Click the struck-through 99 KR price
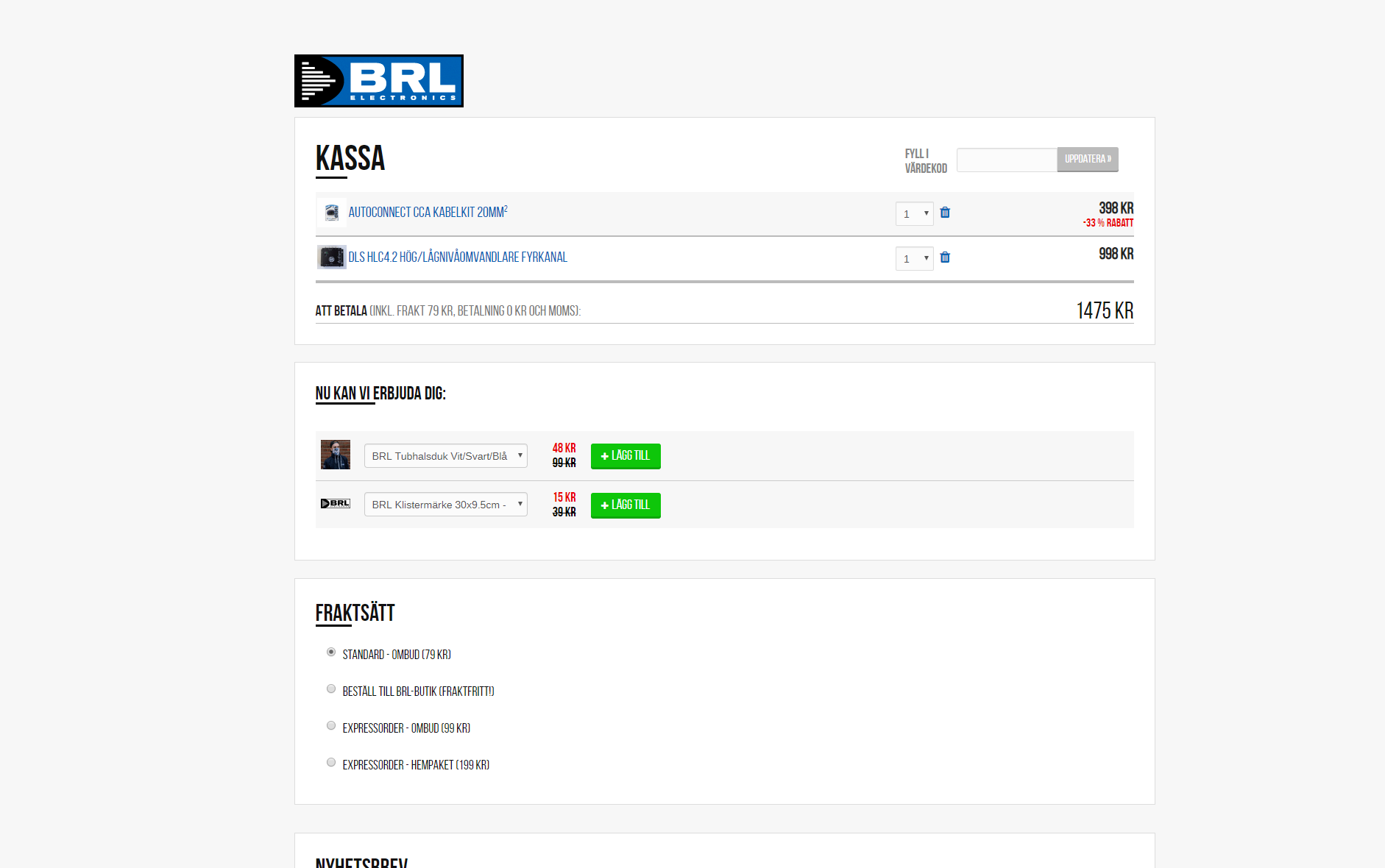 (x=564, y=463)
